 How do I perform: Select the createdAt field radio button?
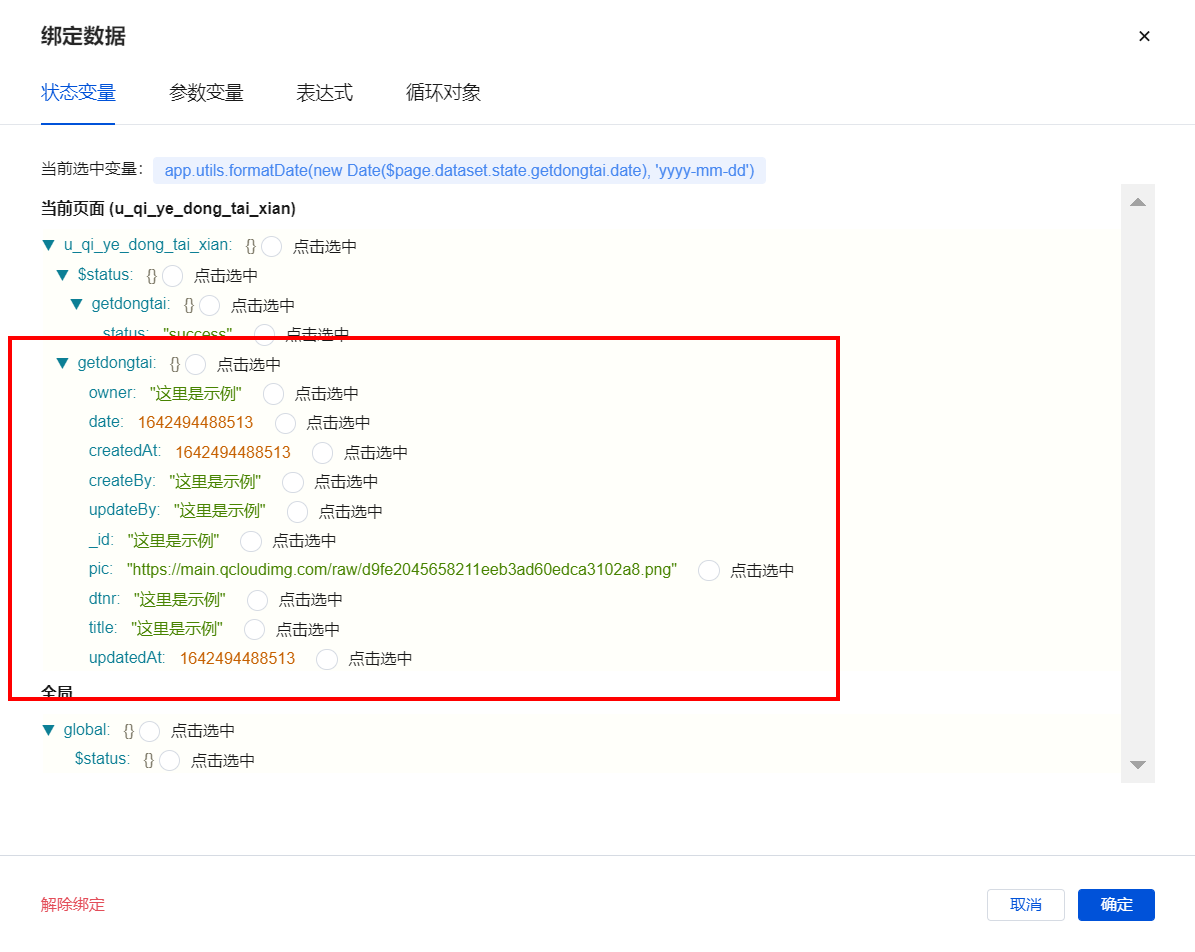point(322,453)
